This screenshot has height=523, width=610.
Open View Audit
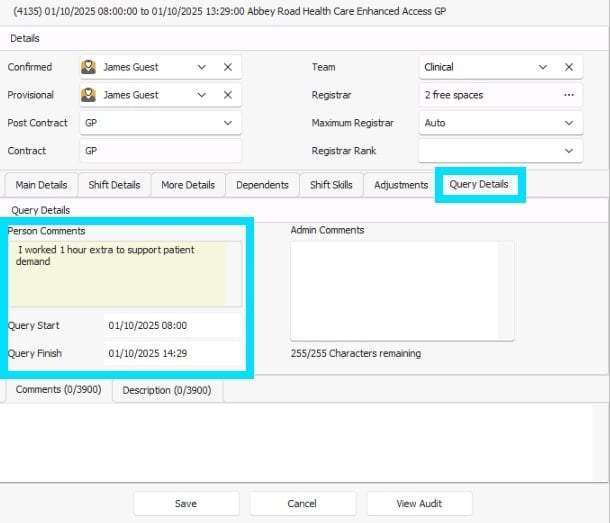coord(419,504)
